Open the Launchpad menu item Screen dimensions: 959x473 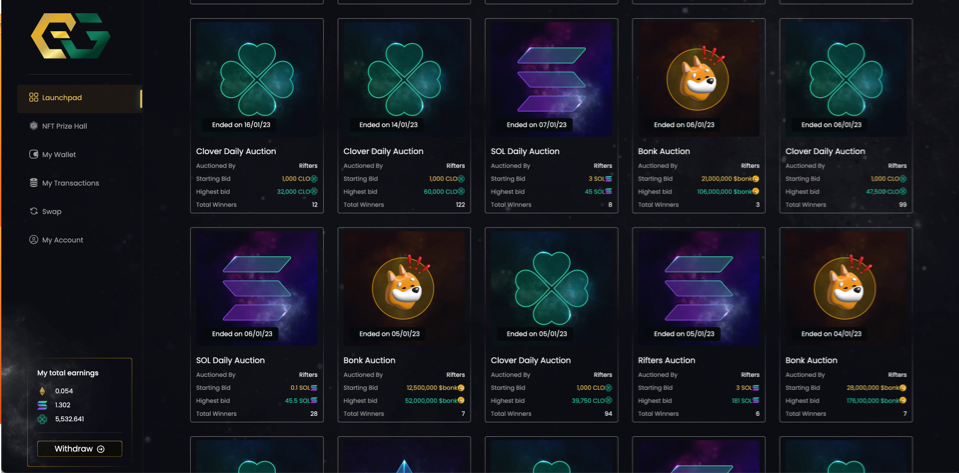(x=62, y=98)
